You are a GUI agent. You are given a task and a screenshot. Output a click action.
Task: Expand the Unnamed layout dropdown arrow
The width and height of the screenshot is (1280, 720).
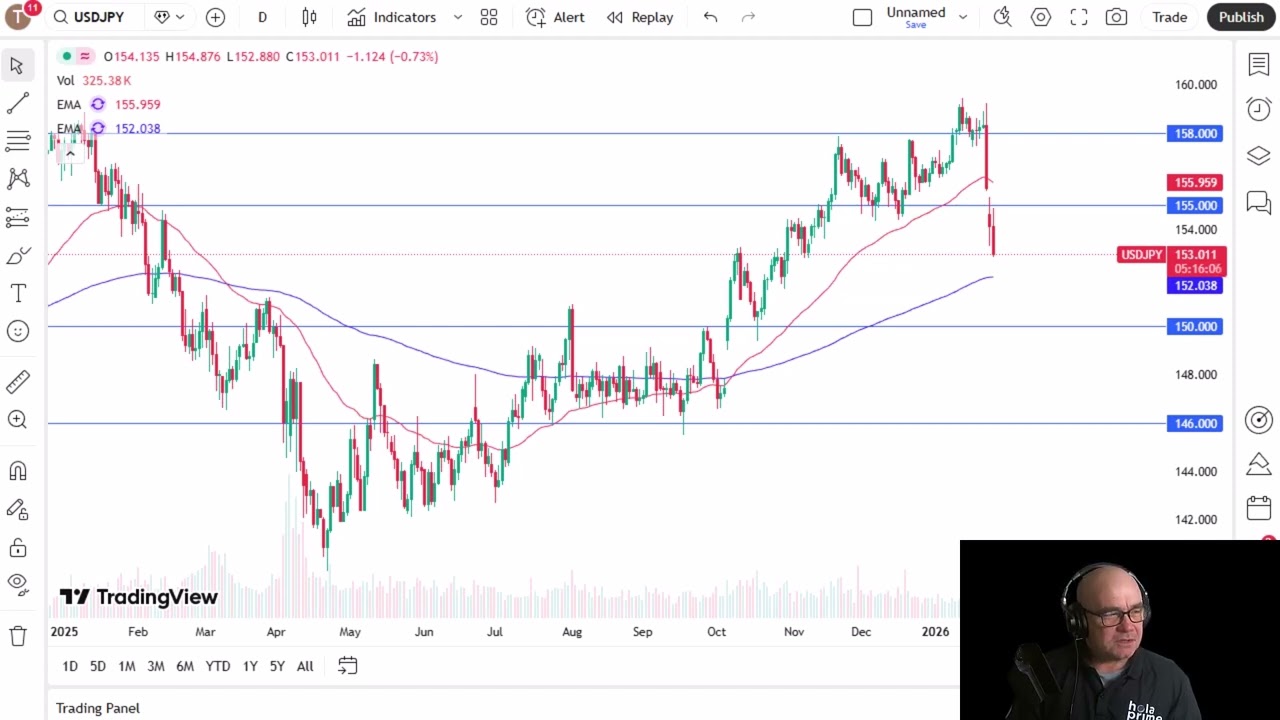[963, 17]
